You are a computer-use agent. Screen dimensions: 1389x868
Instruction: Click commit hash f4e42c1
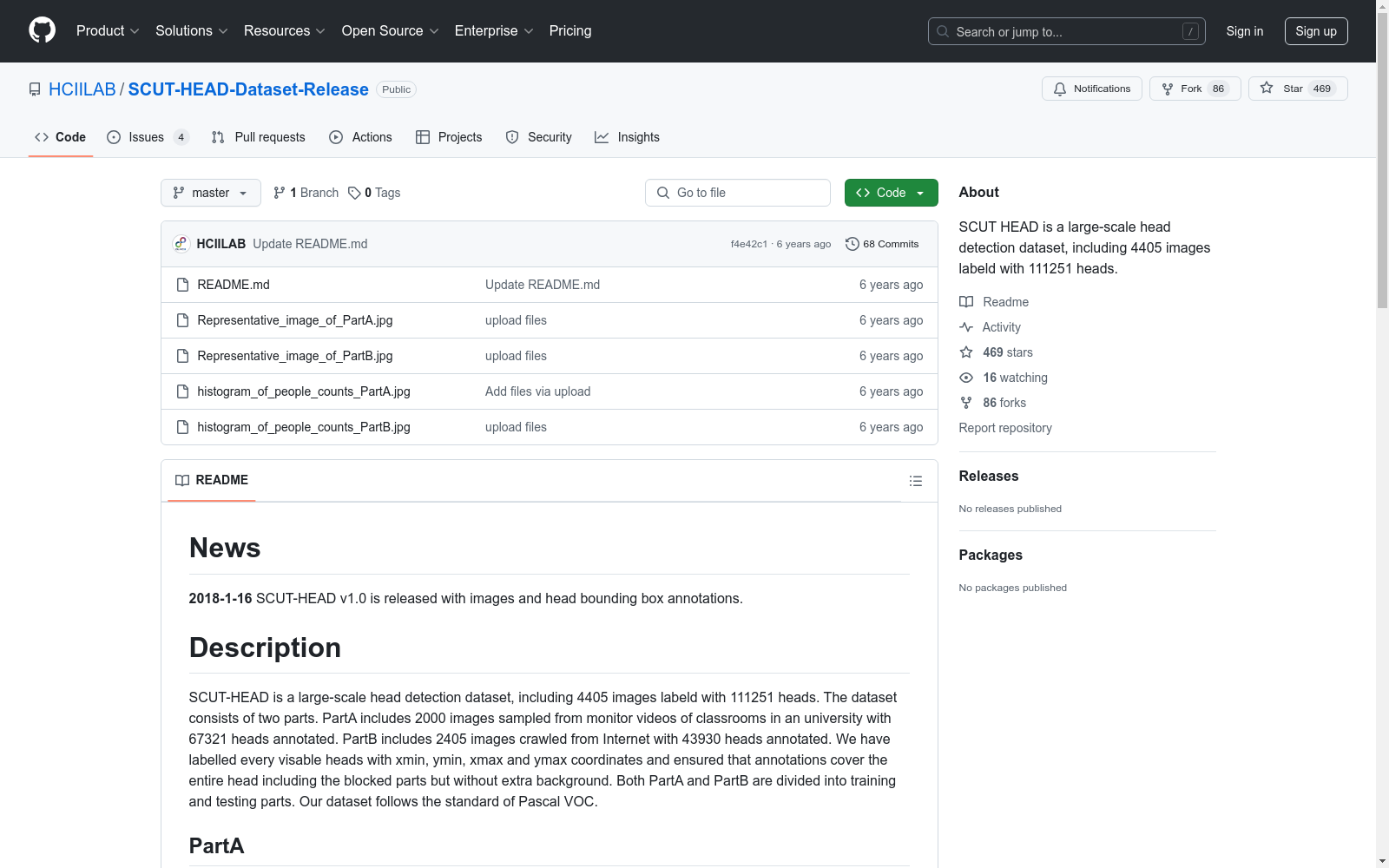(x=749, y=244)
